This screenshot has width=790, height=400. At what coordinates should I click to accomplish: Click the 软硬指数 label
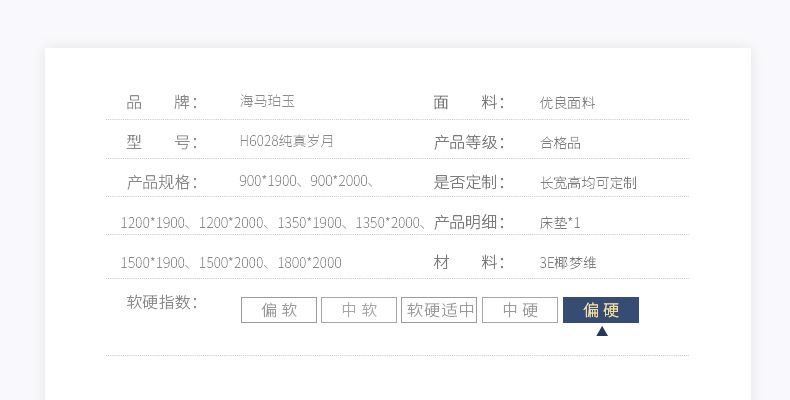(x=162, y=302)
